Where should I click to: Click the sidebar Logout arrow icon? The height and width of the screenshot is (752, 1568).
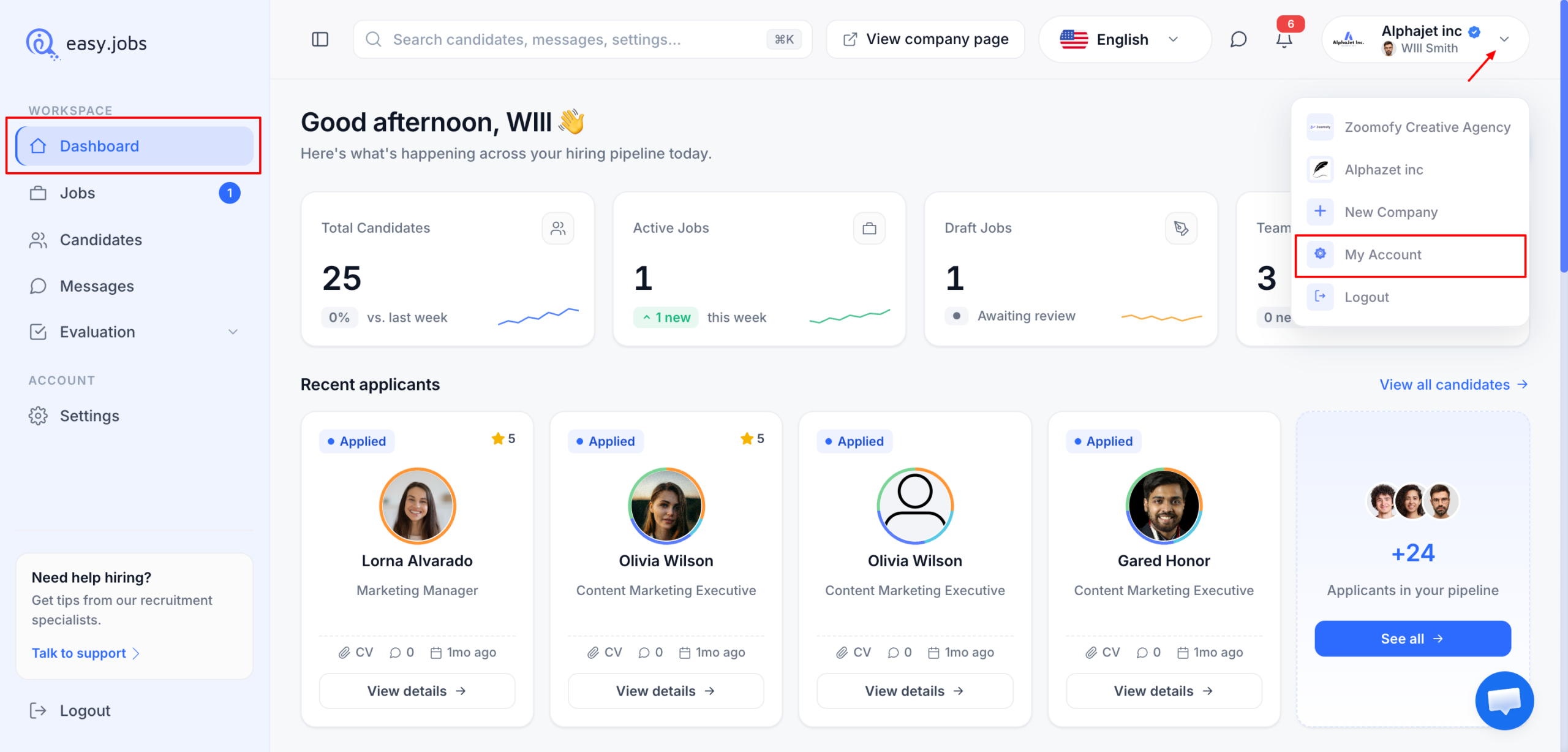tap(38, 710)
